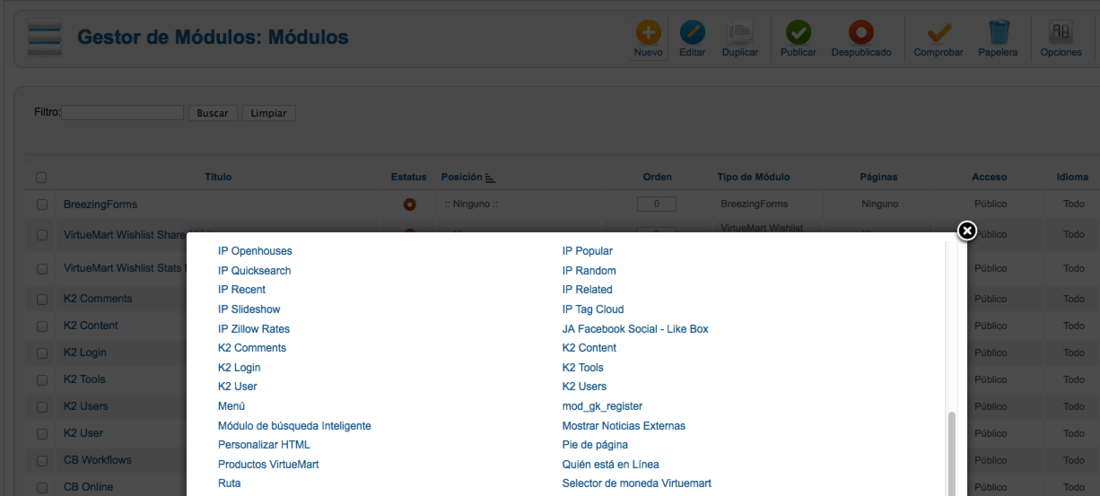This screenshot has height=496, width=1100.
Task: Select Selector de moneda Virtuemart
Action: pyautogui.click(x=637, y=483)
